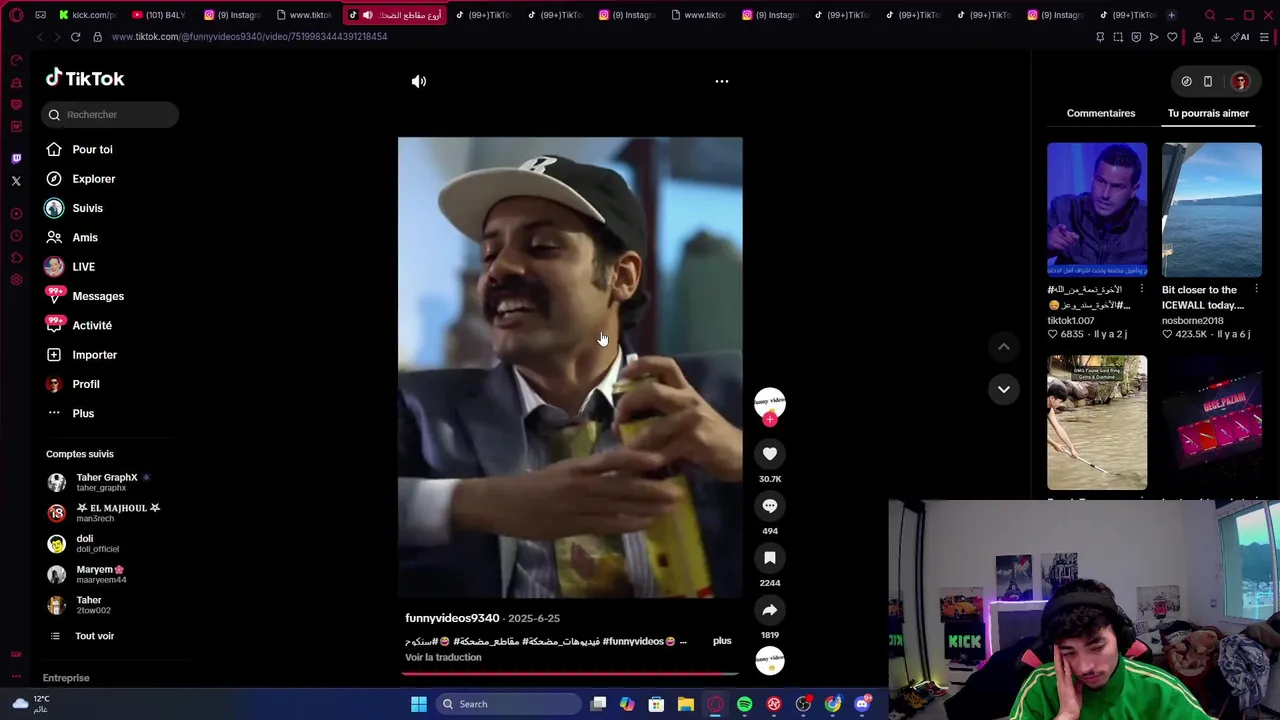Click the tiktok.com address bar URL

tap(249, 37)
